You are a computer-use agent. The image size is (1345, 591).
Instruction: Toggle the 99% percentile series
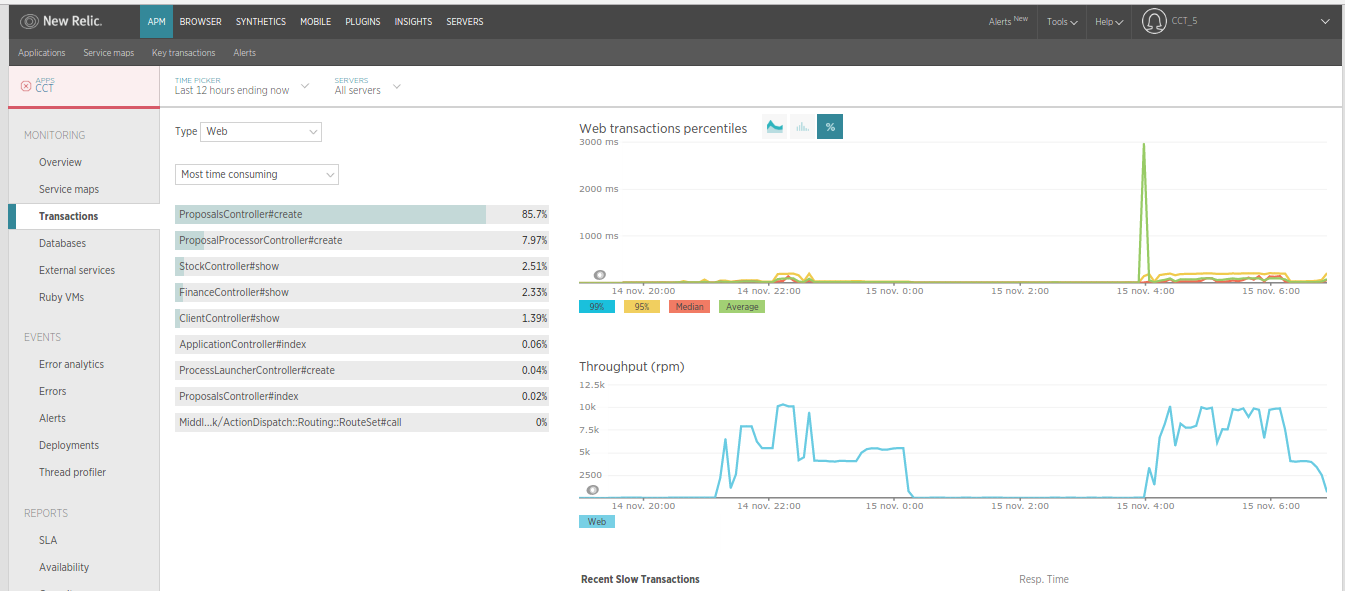pos(596,307)
